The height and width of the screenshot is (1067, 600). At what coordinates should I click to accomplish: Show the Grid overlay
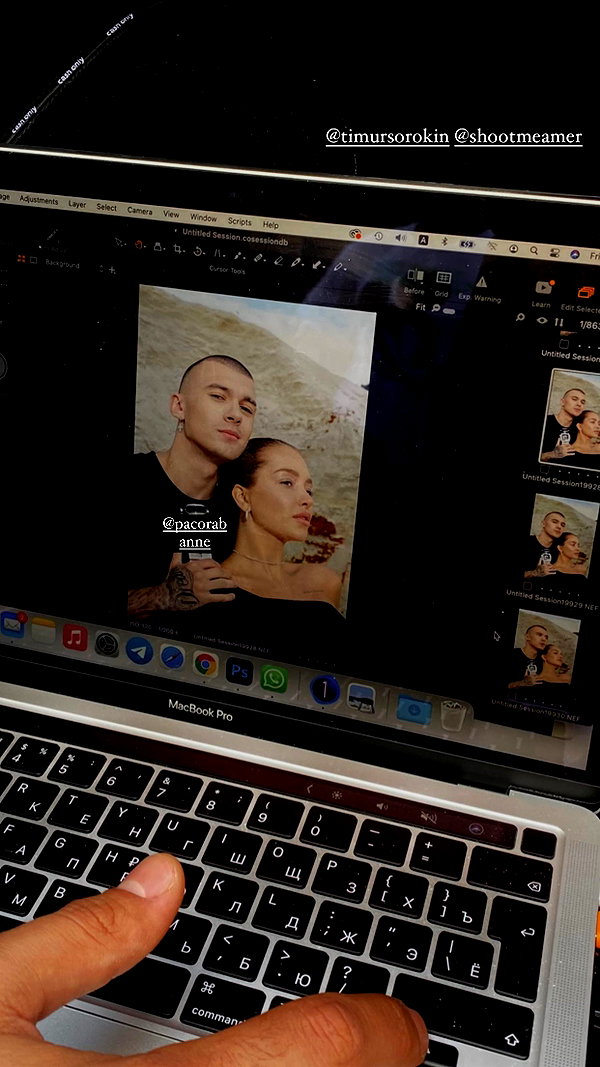(x=444, y=278)
